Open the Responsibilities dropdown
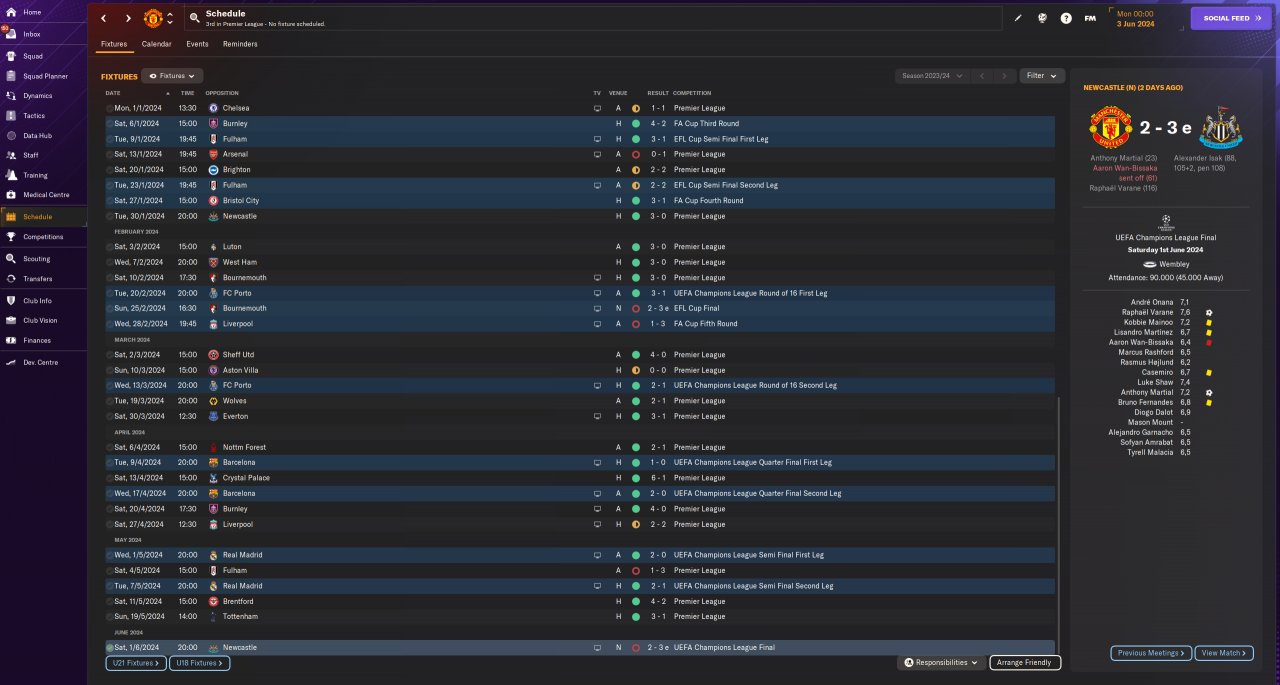 [x=940, y=662]
